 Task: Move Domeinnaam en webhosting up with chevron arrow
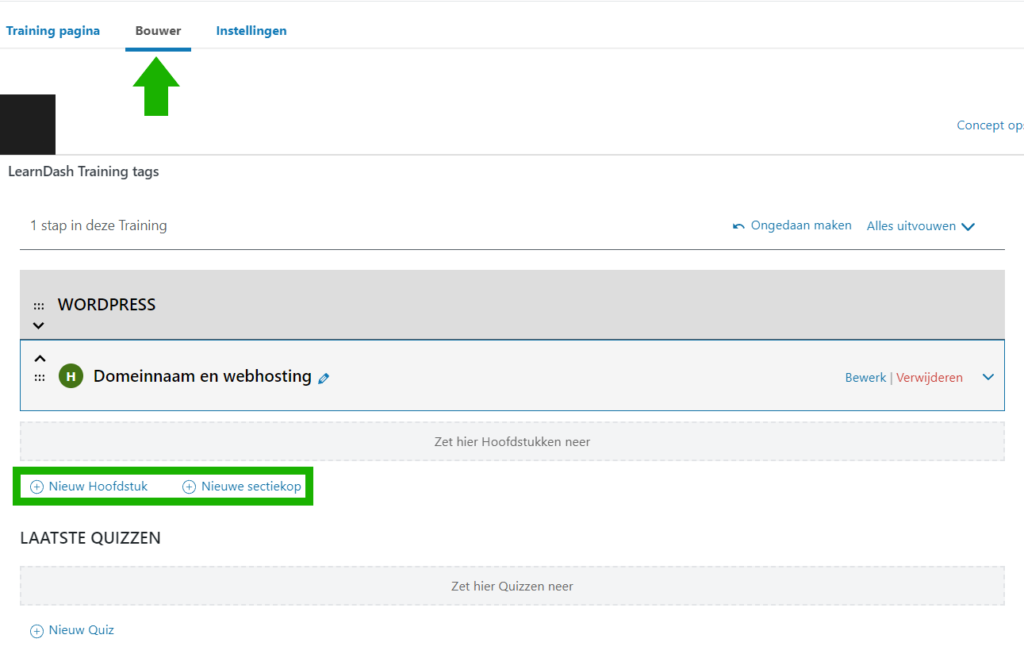39,357
